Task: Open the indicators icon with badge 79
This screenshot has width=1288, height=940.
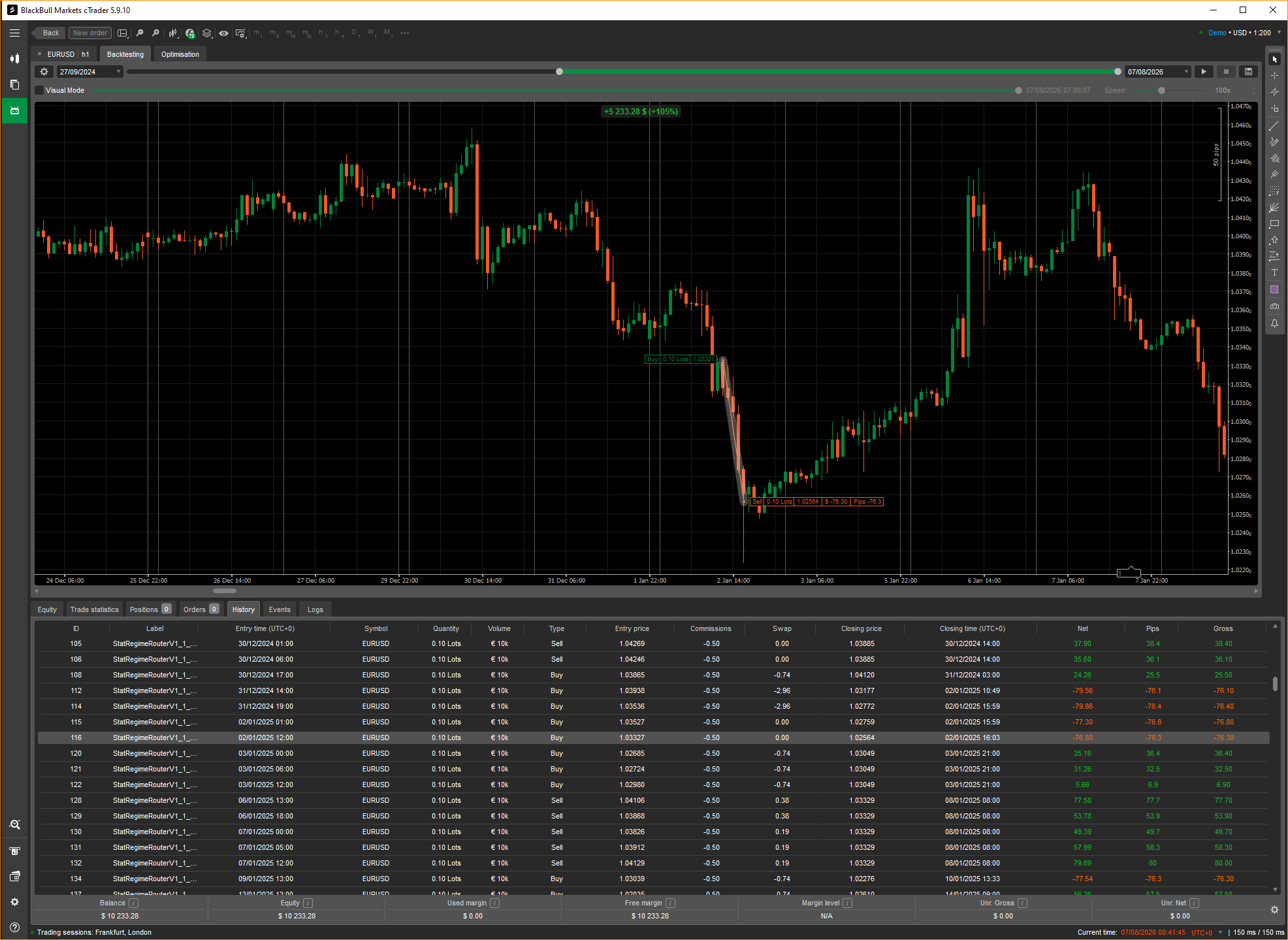Action: pyautogui.click(x=190, y=33)
